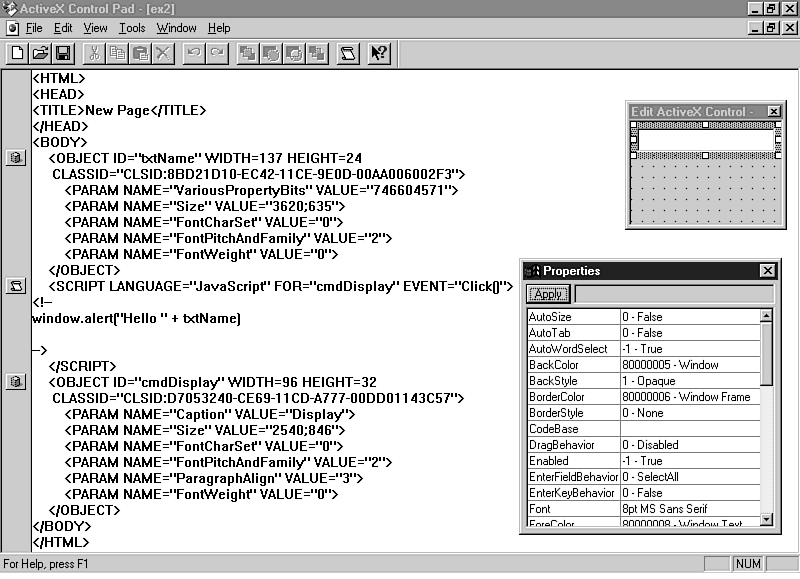Click the margin script icon beside SCRIPT tag
The height and width of the screenshot is (579, 800).
pos(16,286)
